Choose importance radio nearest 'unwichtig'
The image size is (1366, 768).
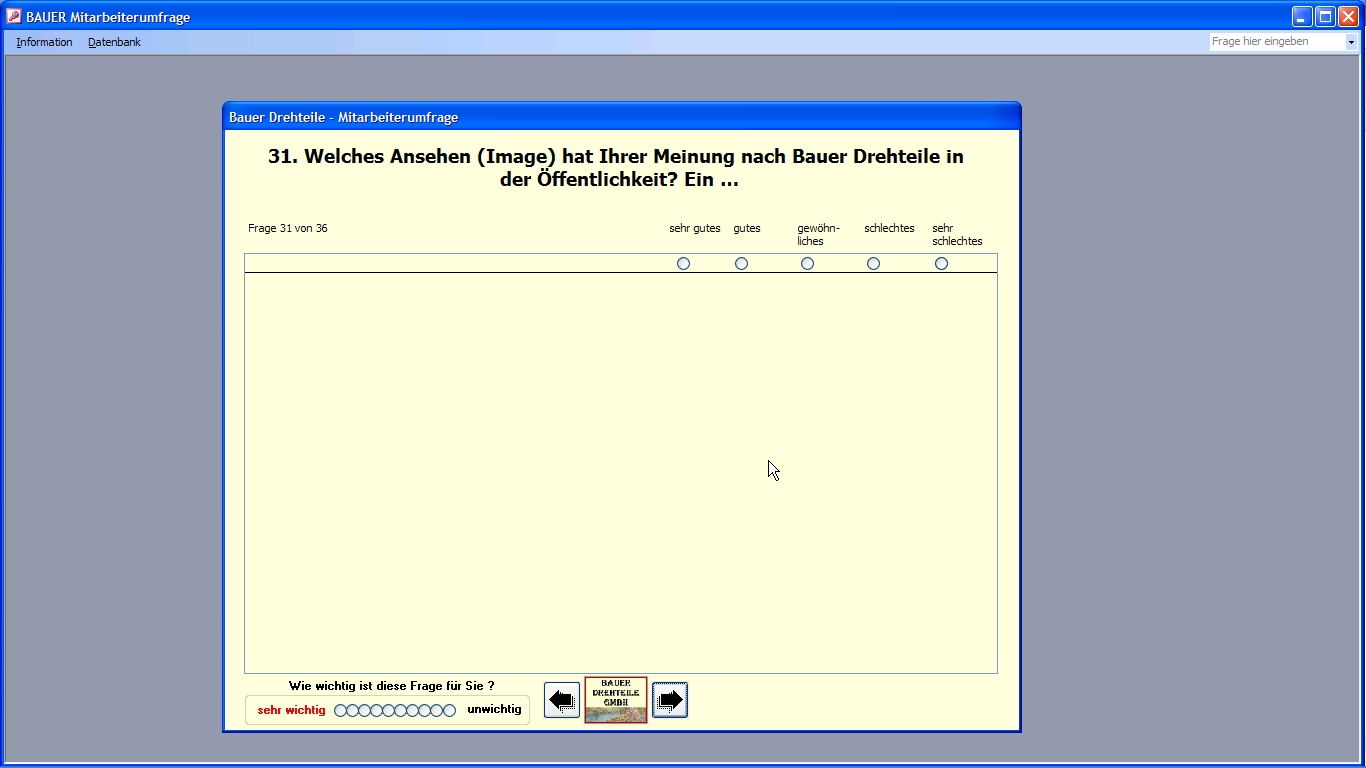point(450,711)
